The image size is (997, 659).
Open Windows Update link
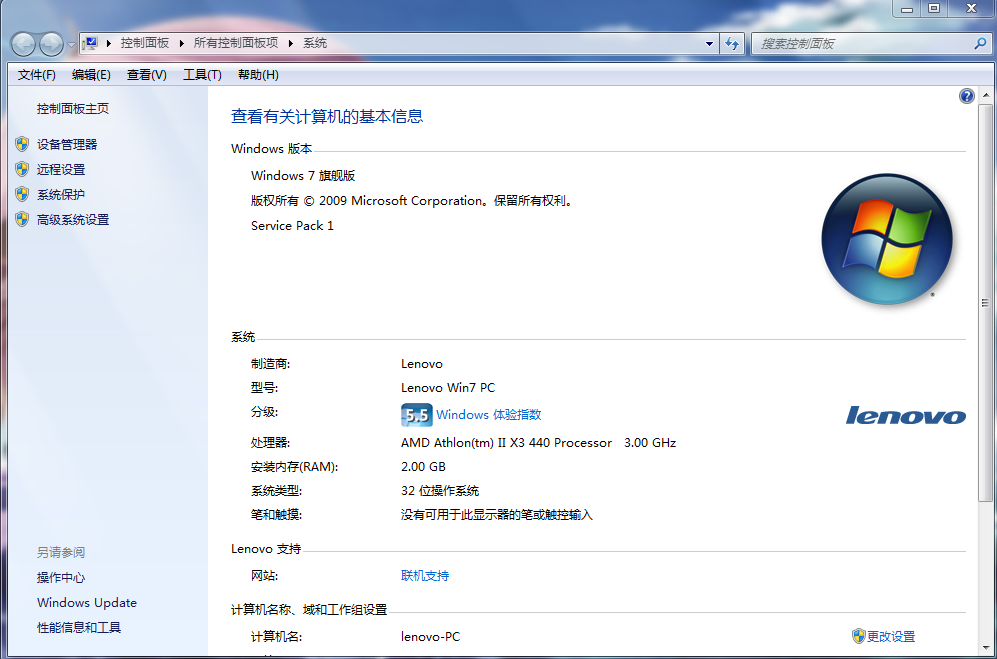[87, 602]
